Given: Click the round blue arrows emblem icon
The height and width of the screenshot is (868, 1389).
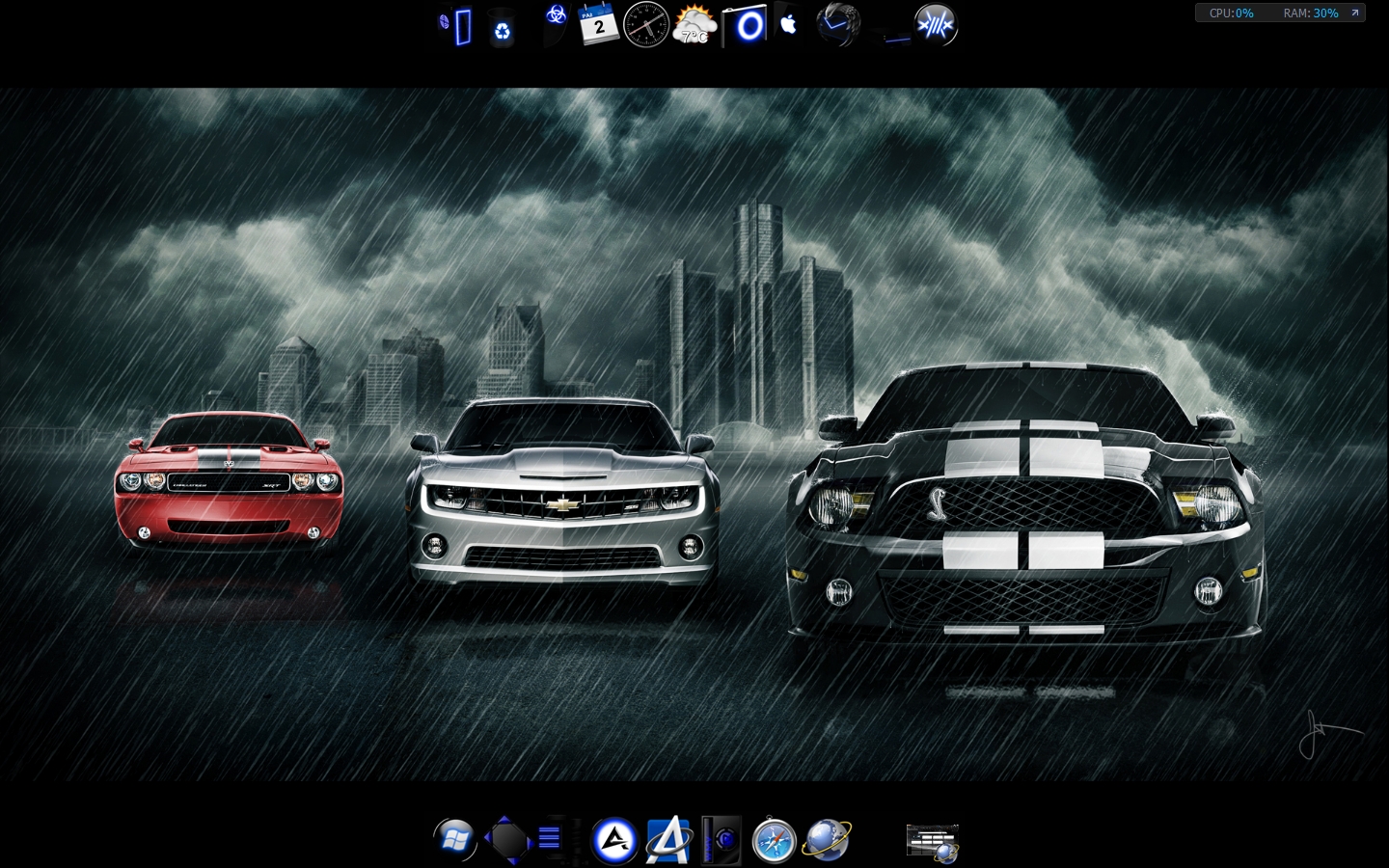Looking at the screenshot, I should [935, 25].
